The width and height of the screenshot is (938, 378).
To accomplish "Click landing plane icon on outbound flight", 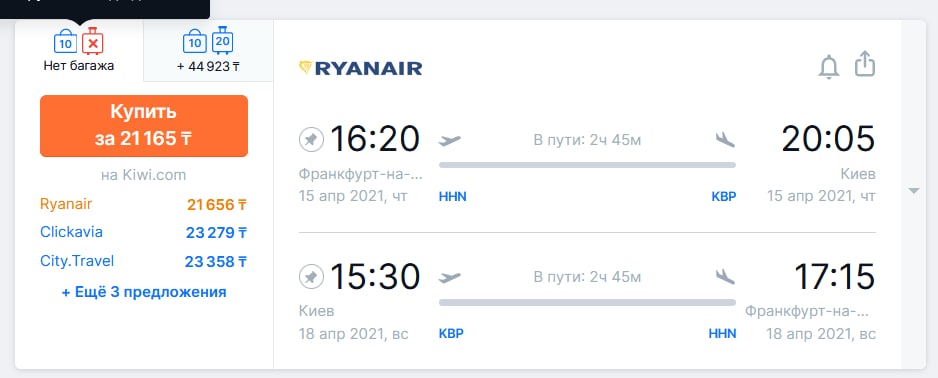I will coord(725,141).
